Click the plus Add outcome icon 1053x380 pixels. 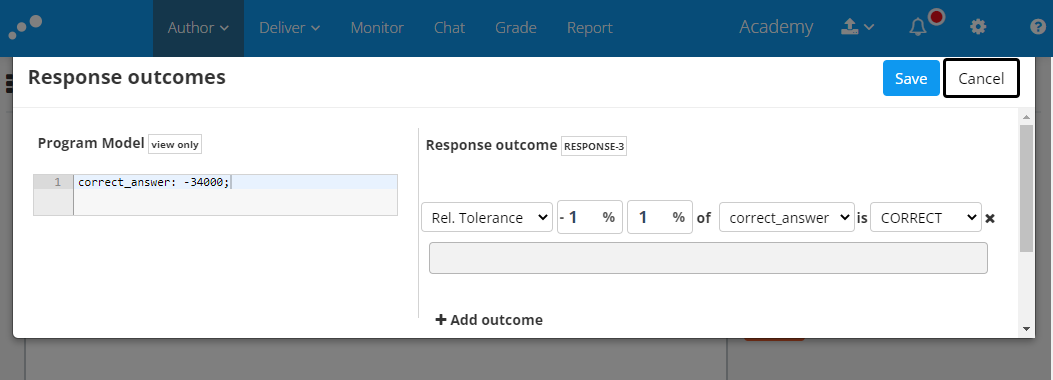[x=441, y=320]
